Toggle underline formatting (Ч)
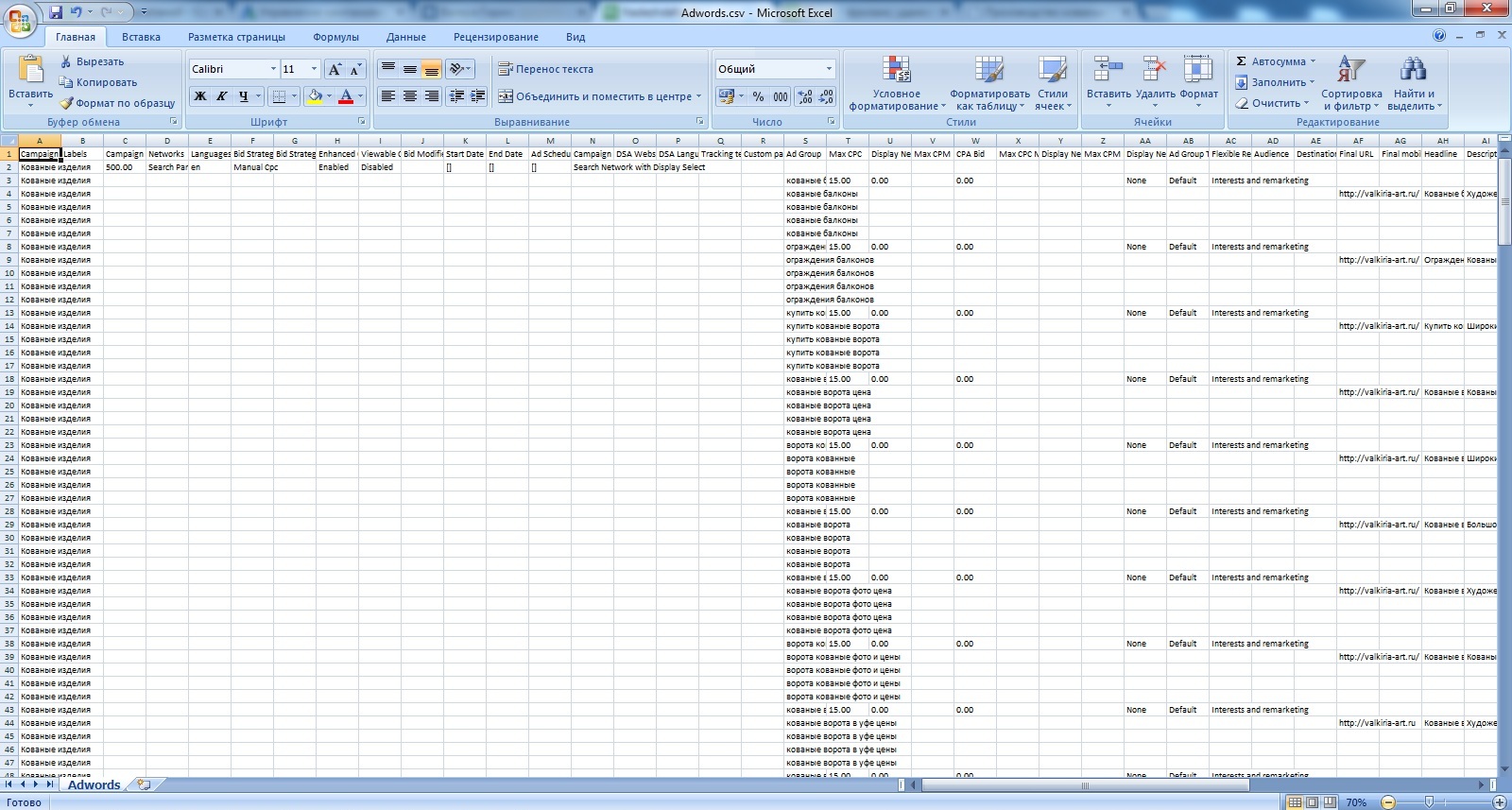 [244, 96]
